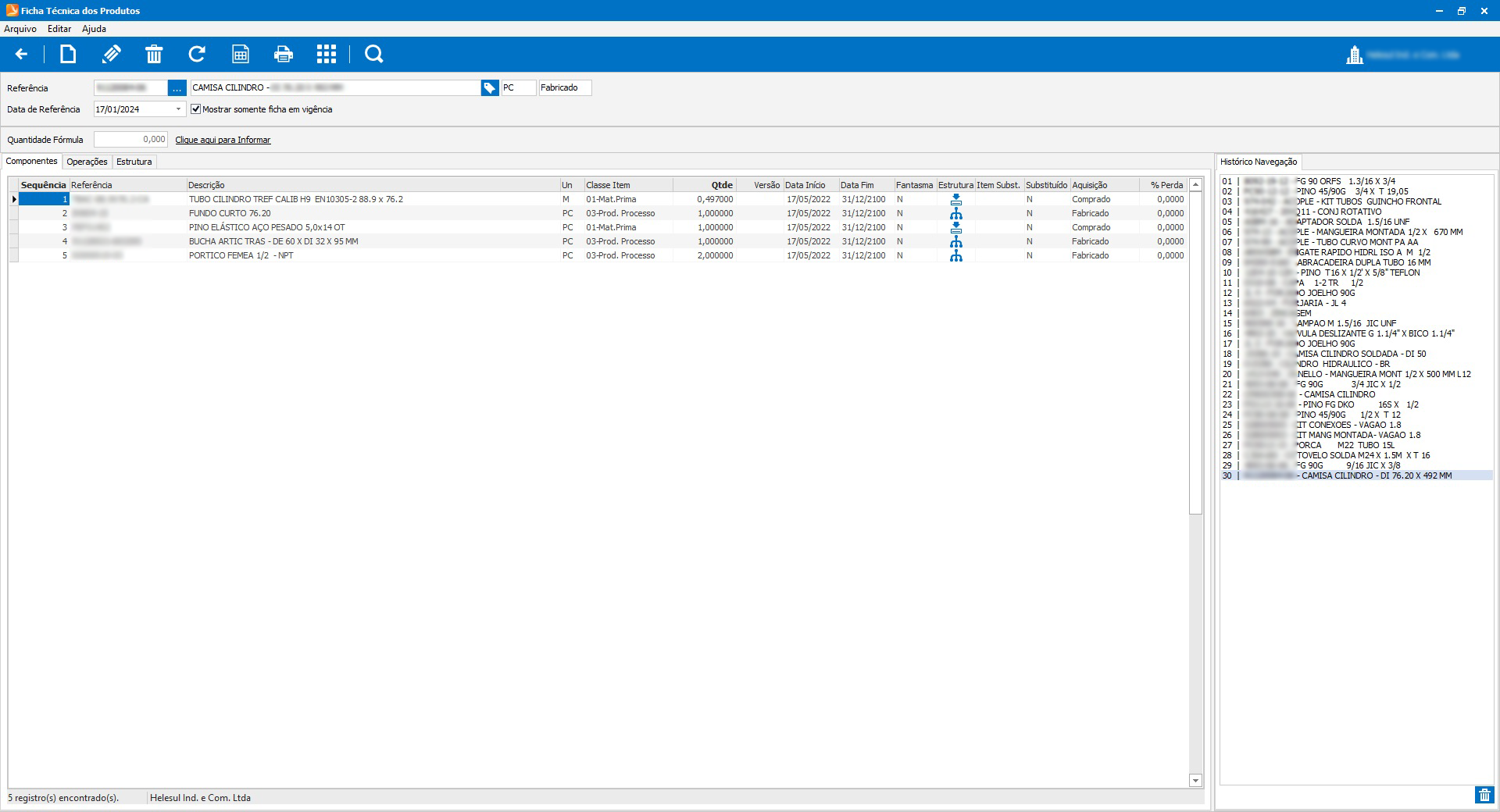Open structure icon for PORTICO FEMEA row
Viewport: 1500px width, 812px height.
pyautogui.click(x=955, y=255)
